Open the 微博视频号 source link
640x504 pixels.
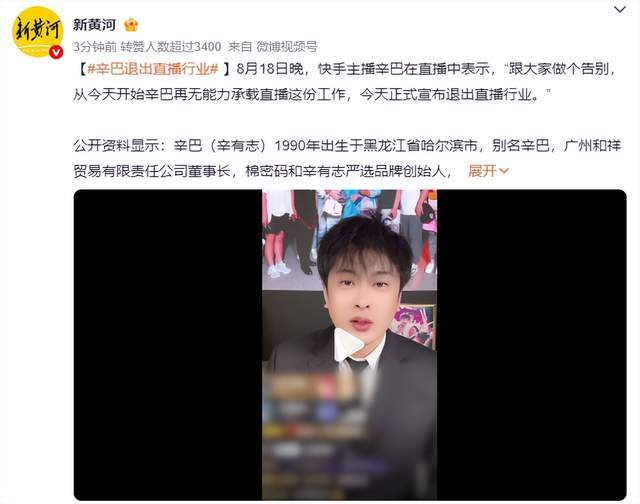(x=287, y=47)
